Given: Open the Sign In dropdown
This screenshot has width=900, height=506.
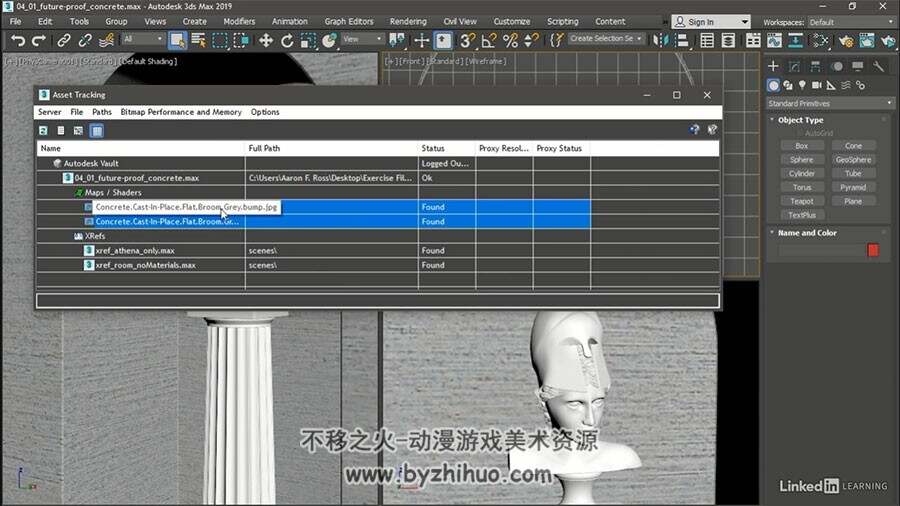Looking at the screenshot, I should click(x=711, y=22).
